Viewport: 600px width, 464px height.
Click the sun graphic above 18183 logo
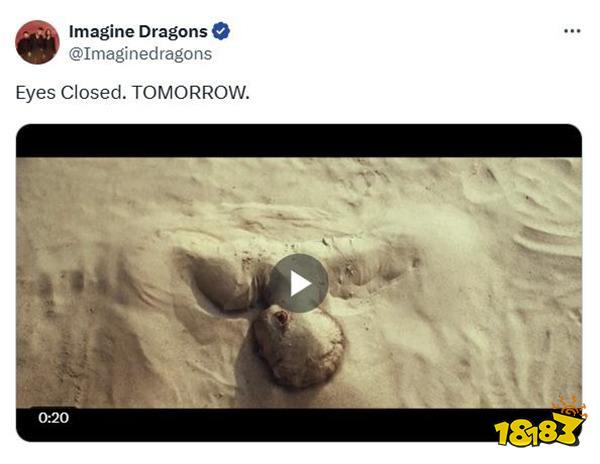(x=569, y=406)
